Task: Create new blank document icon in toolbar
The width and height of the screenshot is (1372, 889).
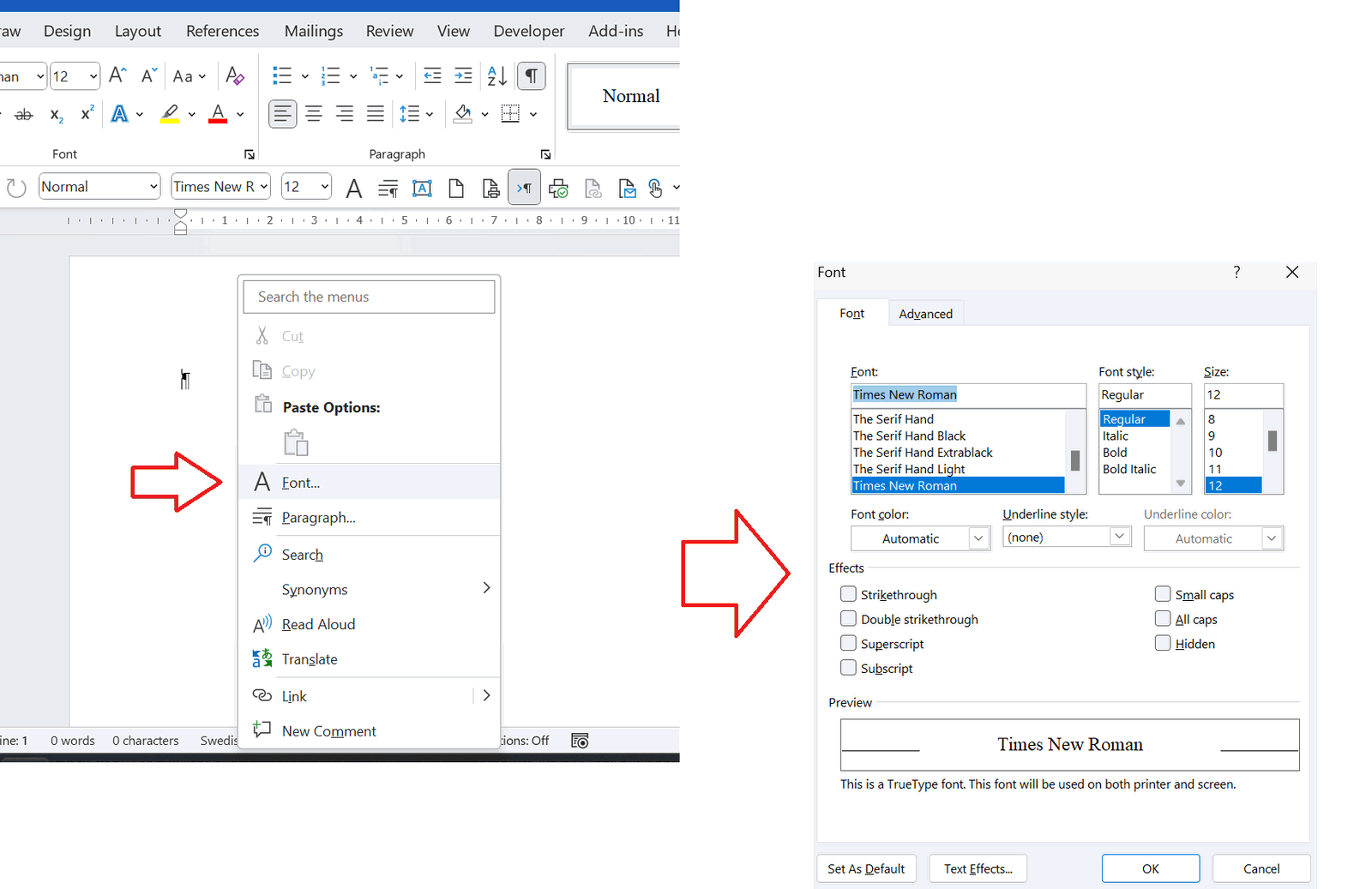Action: (x=456, y=188)
